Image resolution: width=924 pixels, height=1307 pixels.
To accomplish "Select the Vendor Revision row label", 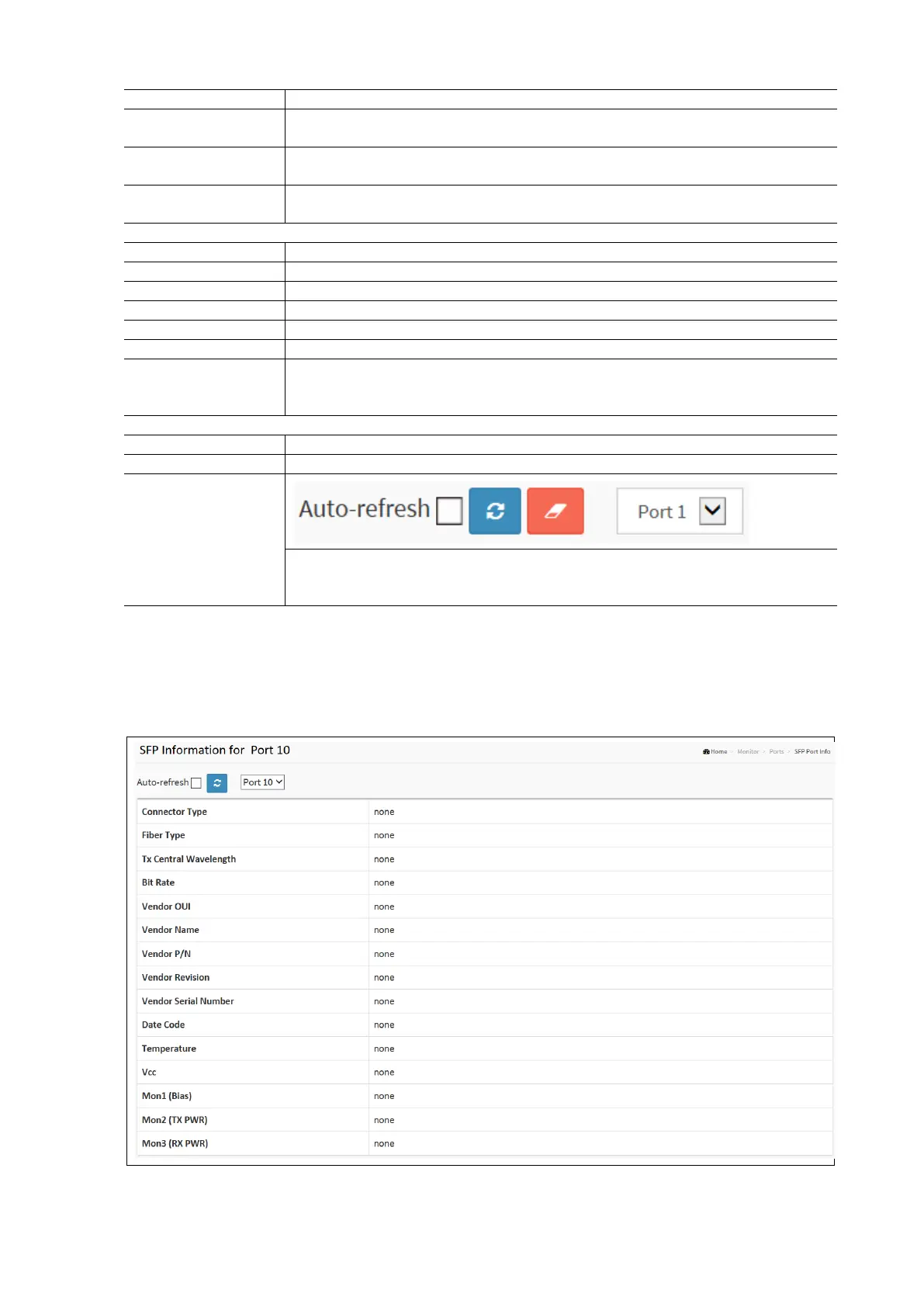I will pyautogui.click(x=175, y=977).
